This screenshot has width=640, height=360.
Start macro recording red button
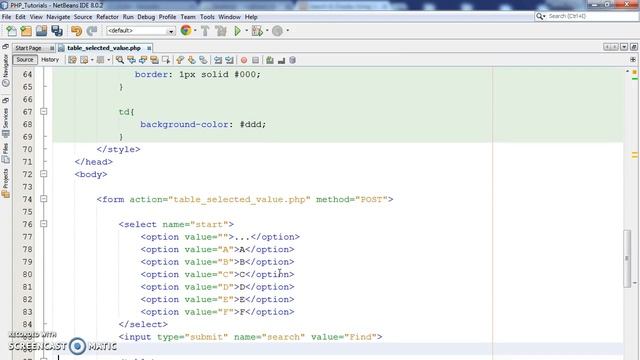pos(244,60)
